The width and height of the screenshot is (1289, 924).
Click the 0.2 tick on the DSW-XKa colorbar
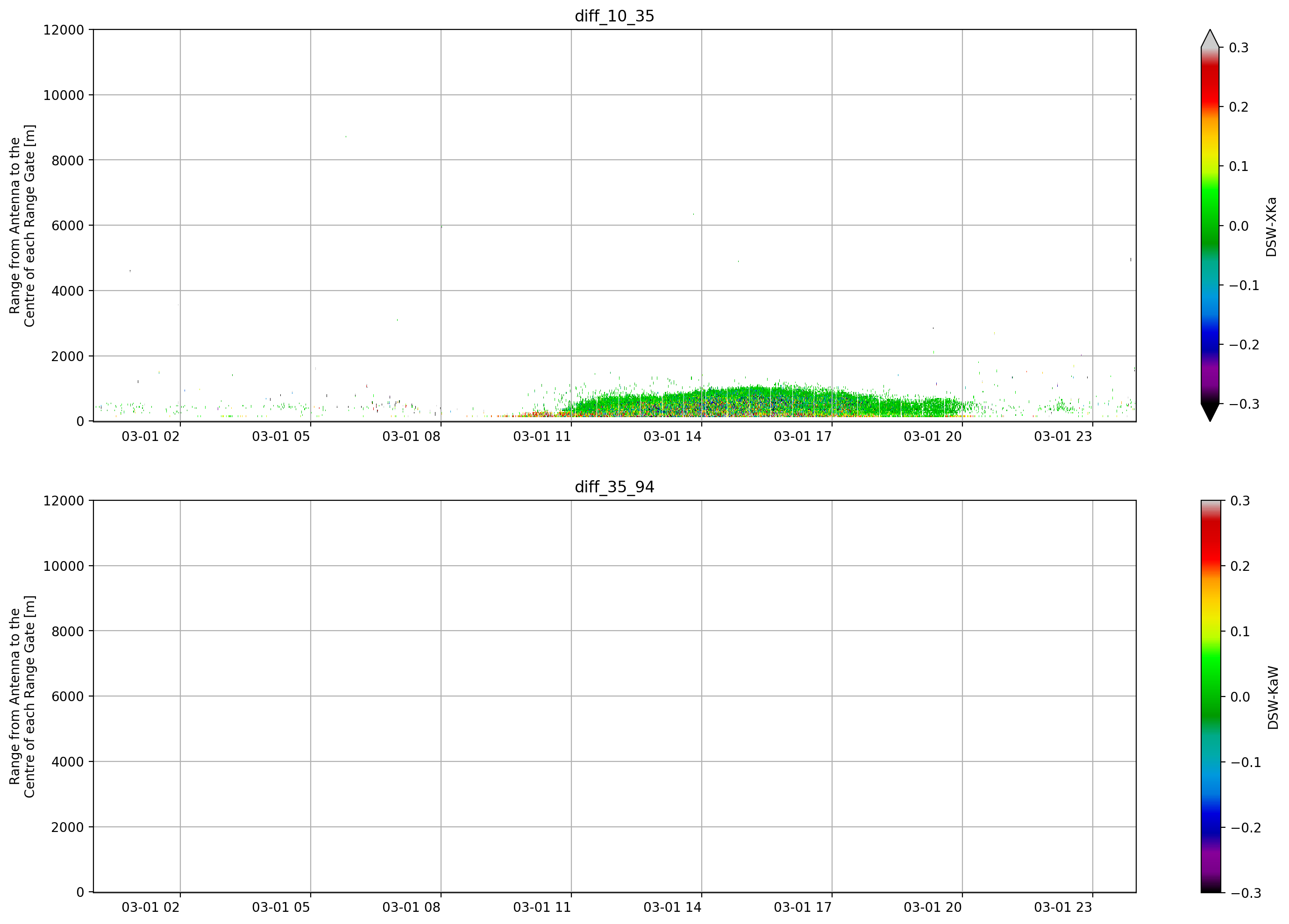pos(1239,107)
